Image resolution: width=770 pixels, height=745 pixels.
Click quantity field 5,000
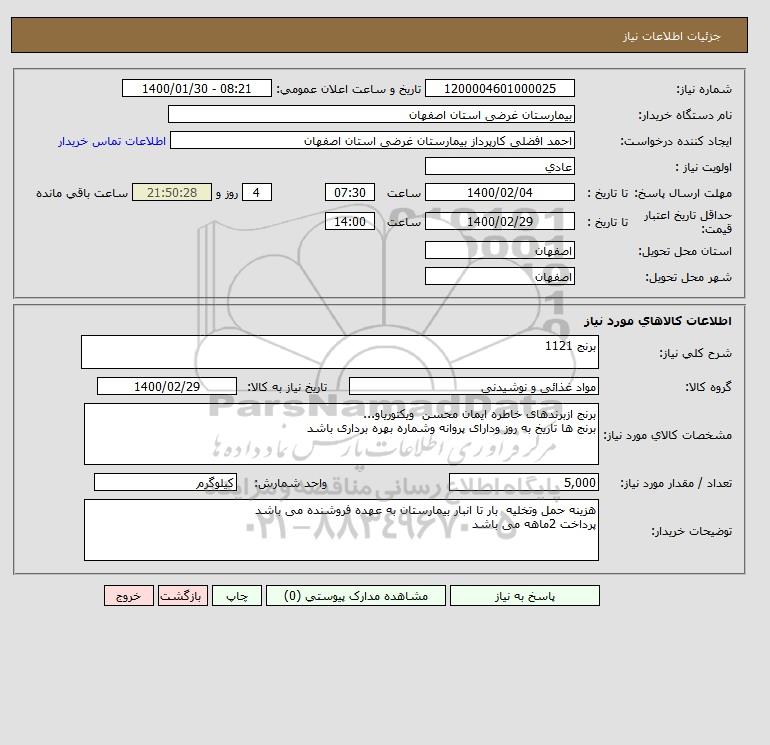click(523, 483)
